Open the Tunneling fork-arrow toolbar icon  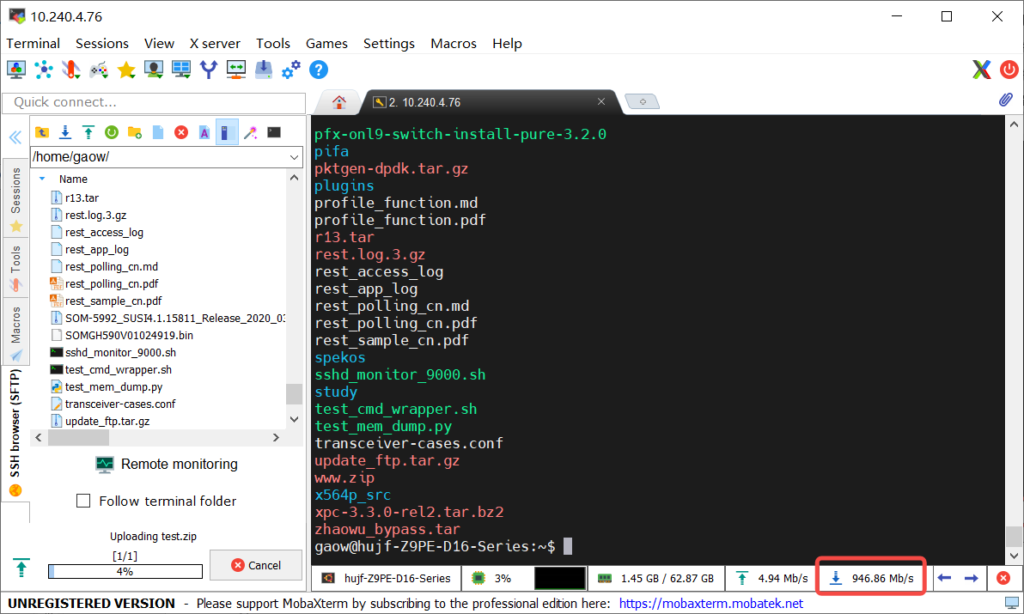[x=208, y=69]
